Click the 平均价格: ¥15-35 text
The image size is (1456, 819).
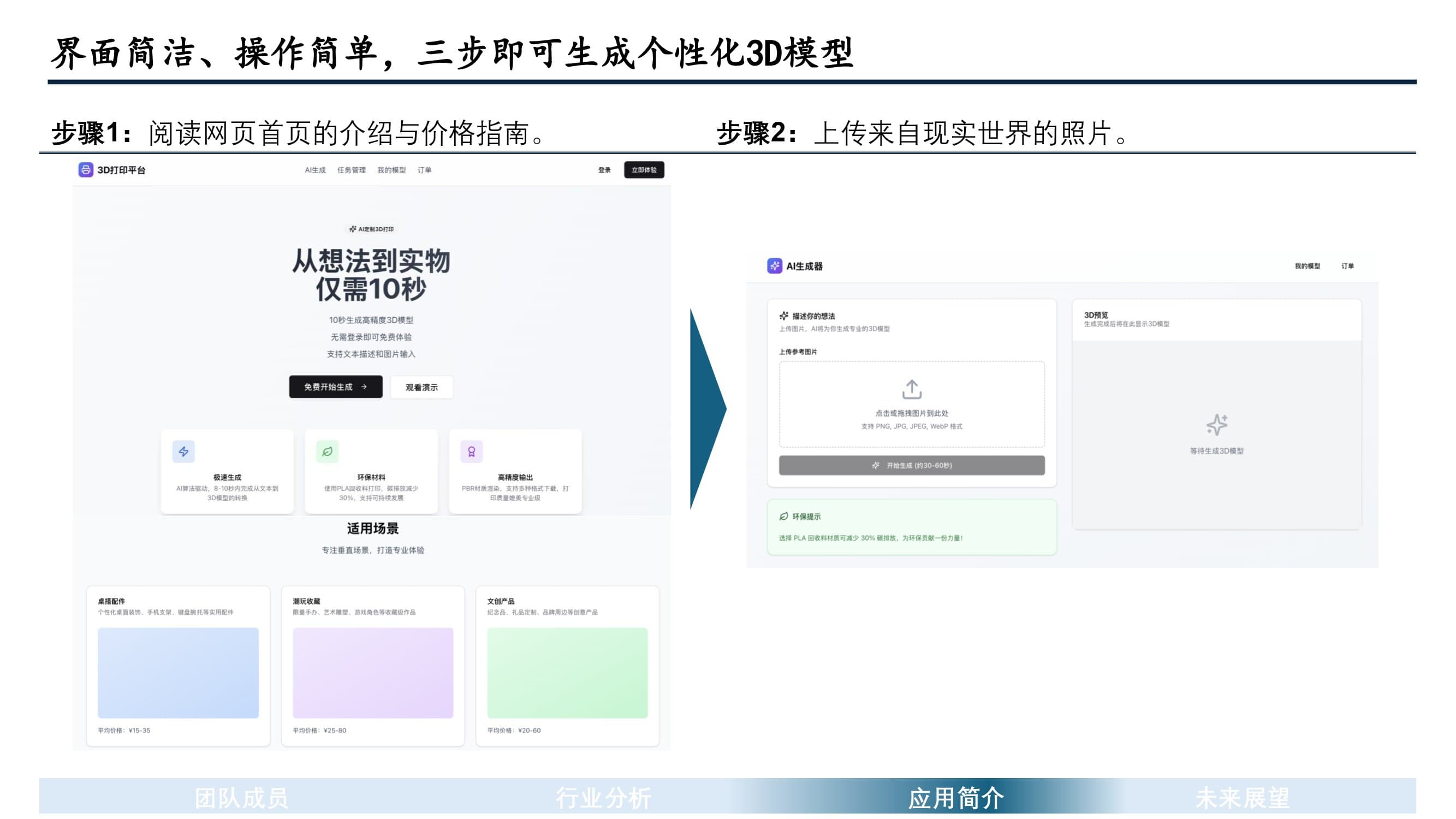[124, 730]
